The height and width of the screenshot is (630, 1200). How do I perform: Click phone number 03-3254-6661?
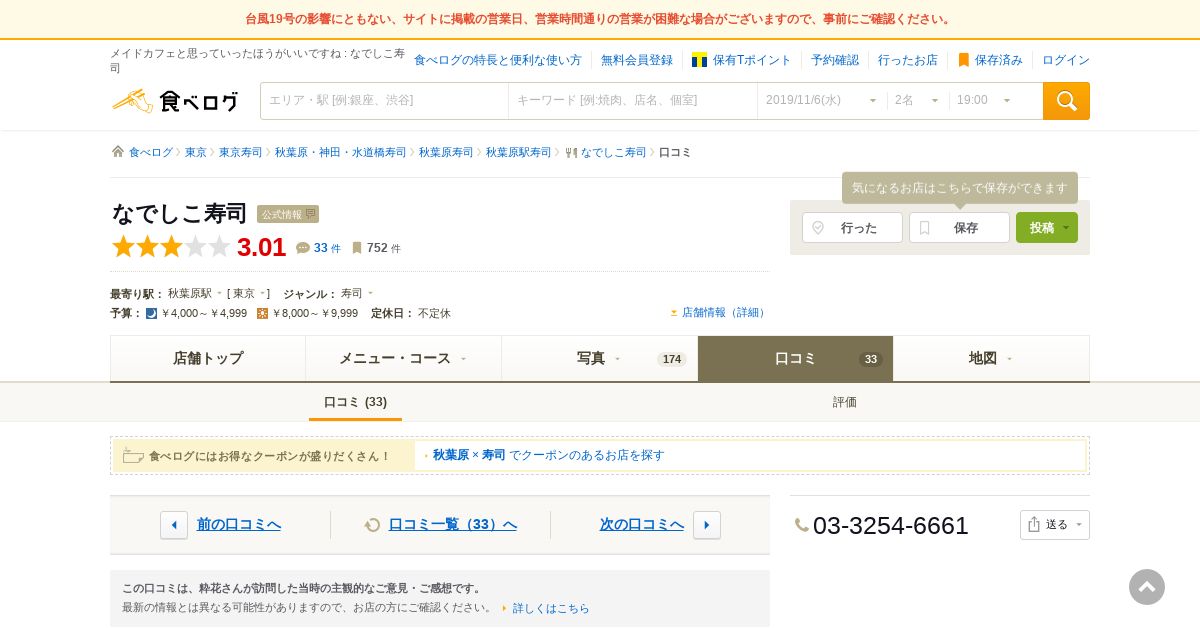(890, 525)
